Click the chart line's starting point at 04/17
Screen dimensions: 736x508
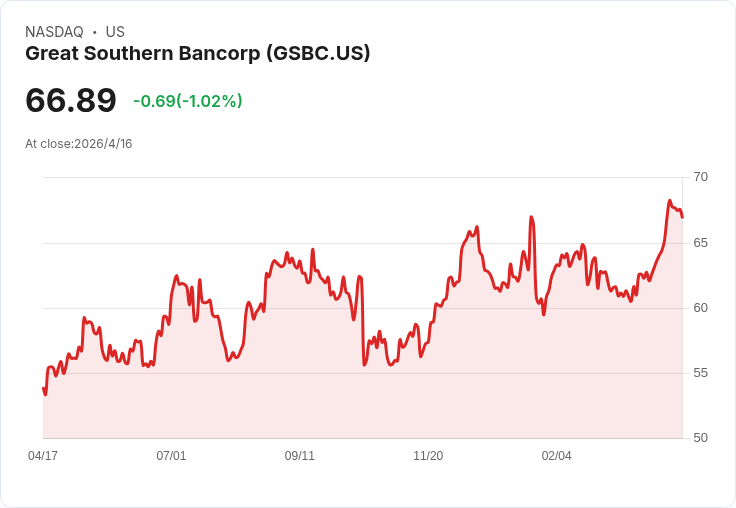[44, 388]
